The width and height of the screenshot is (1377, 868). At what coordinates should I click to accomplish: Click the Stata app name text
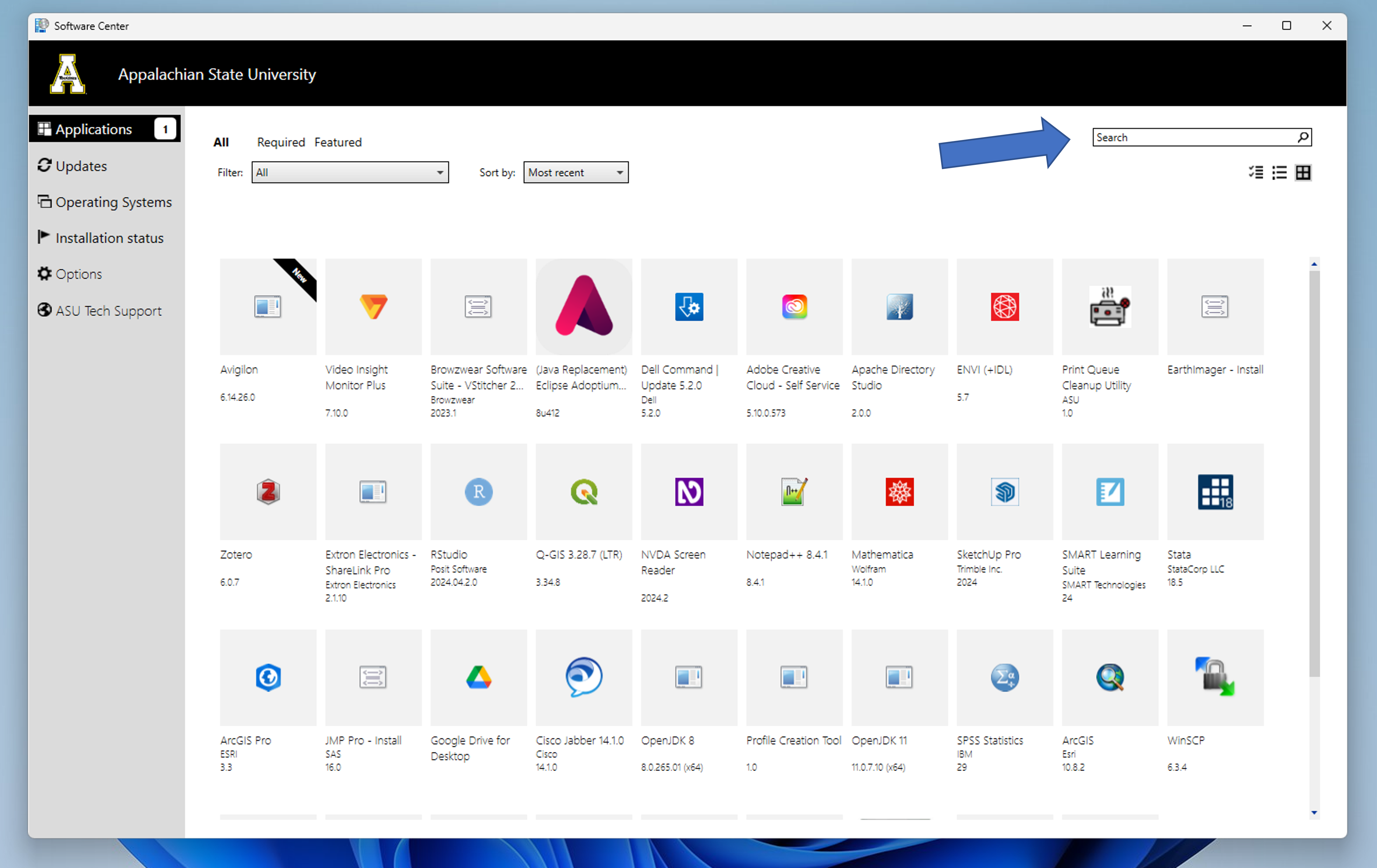pos(1179,554)
